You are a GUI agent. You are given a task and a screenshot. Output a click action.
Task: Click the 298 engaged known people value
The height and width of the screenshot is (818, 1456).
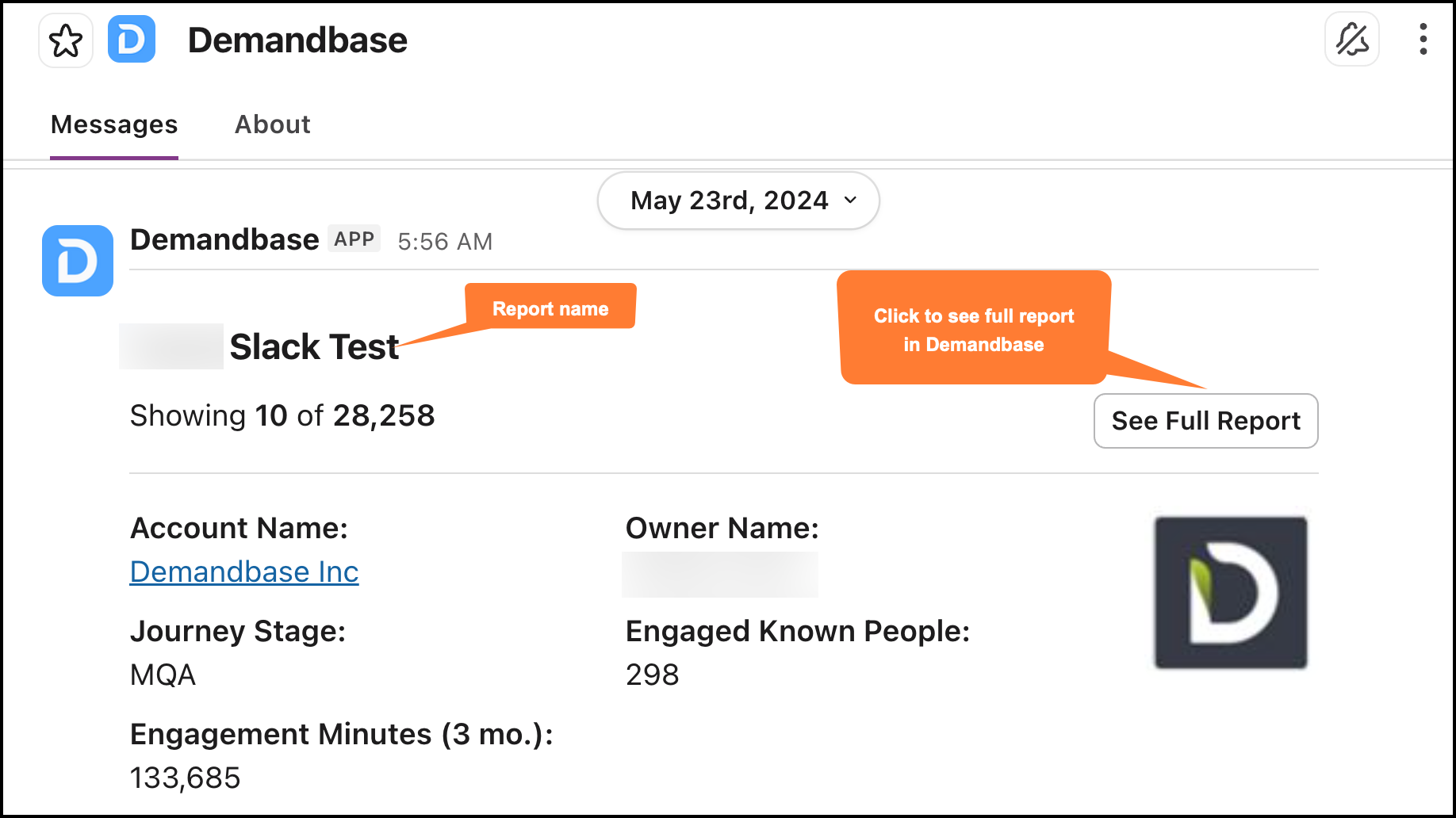(x=653, y=675)
